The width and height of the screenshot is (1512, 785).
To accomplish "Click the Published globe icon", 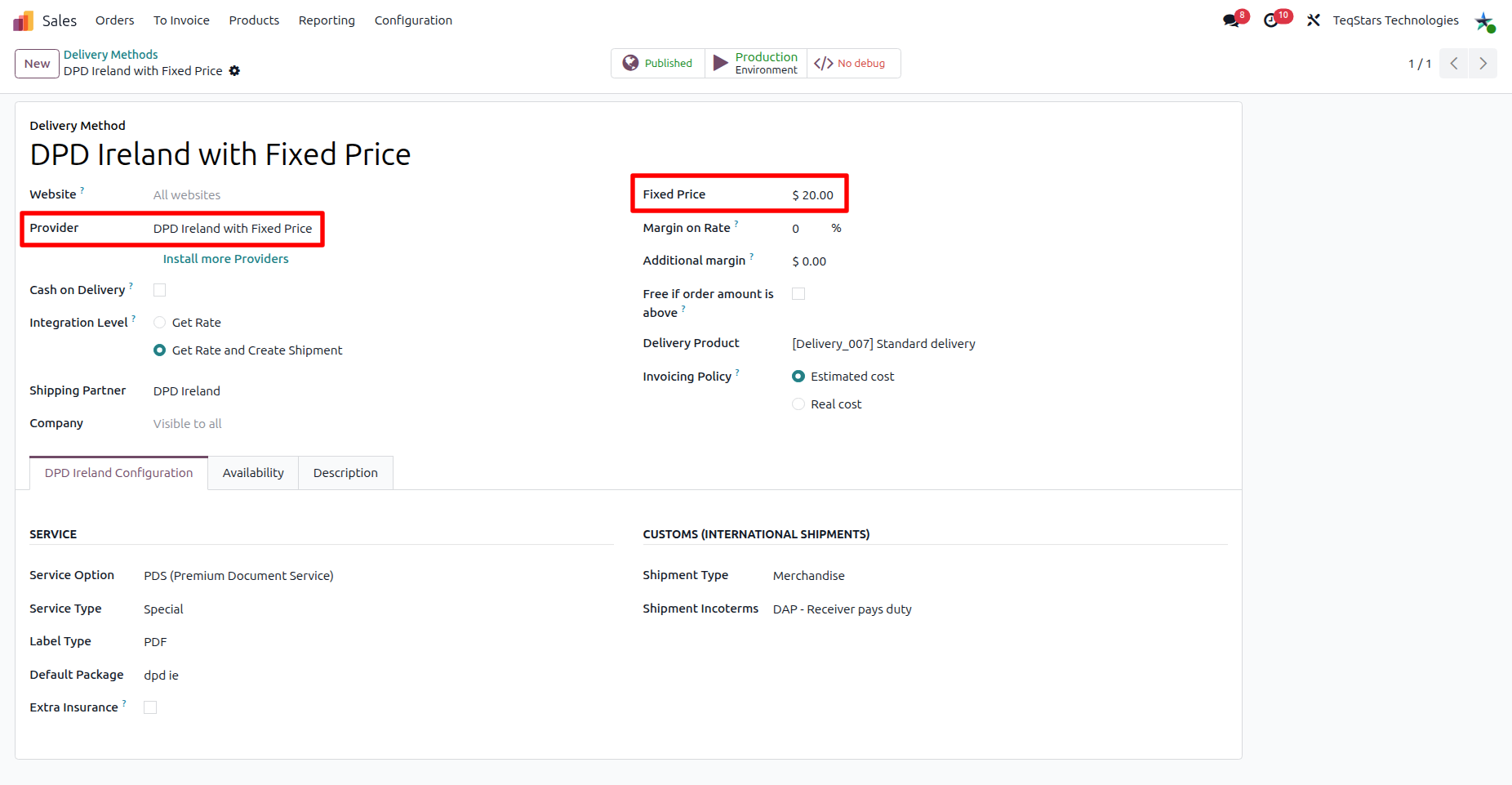I will pyautogui.click(x=630, y=63).
